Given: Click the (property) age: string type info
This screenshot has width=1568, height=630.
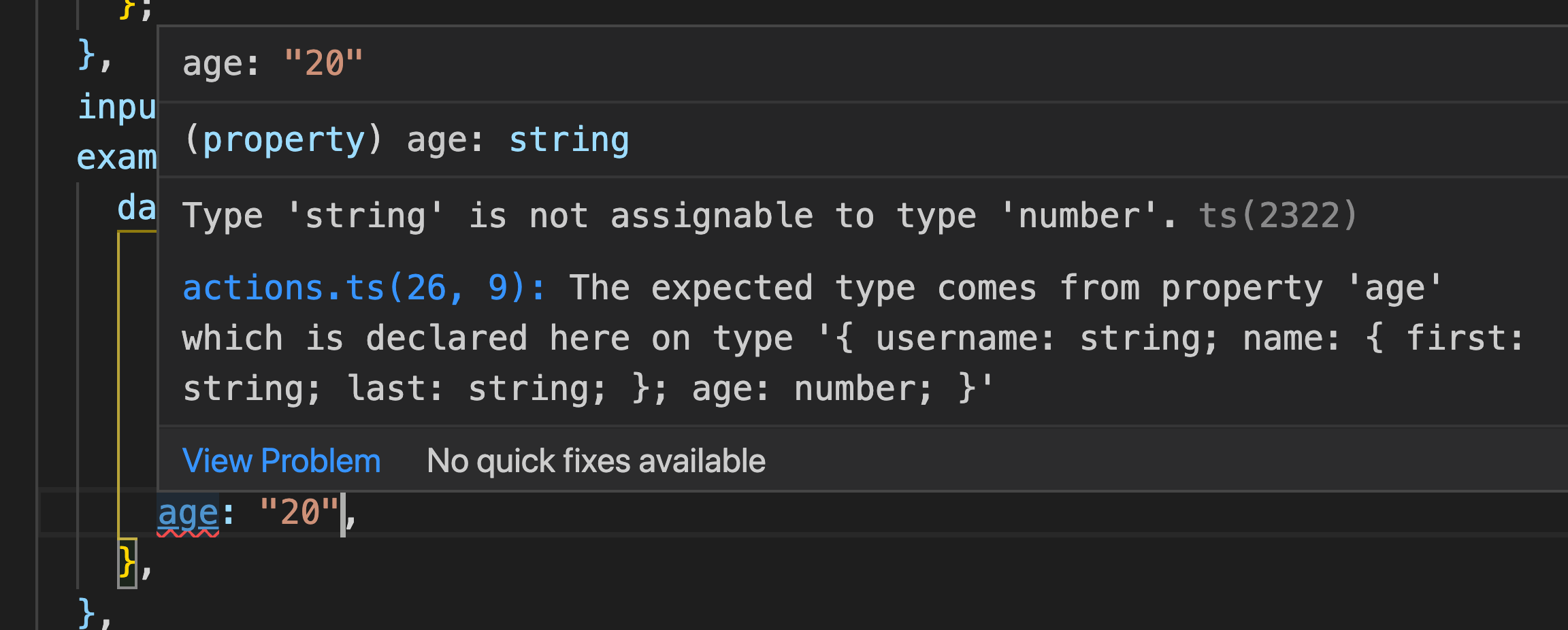Looking at the screenshot, I should (x=405, y=139).
